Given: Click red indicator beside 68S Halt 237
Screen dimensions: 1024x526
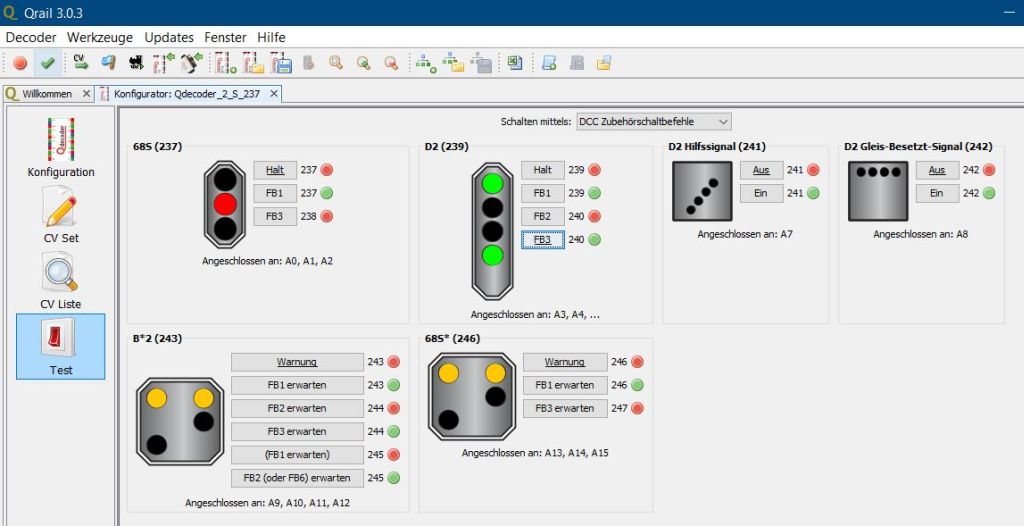Looking at the screenshot, I should pos(327,170).
